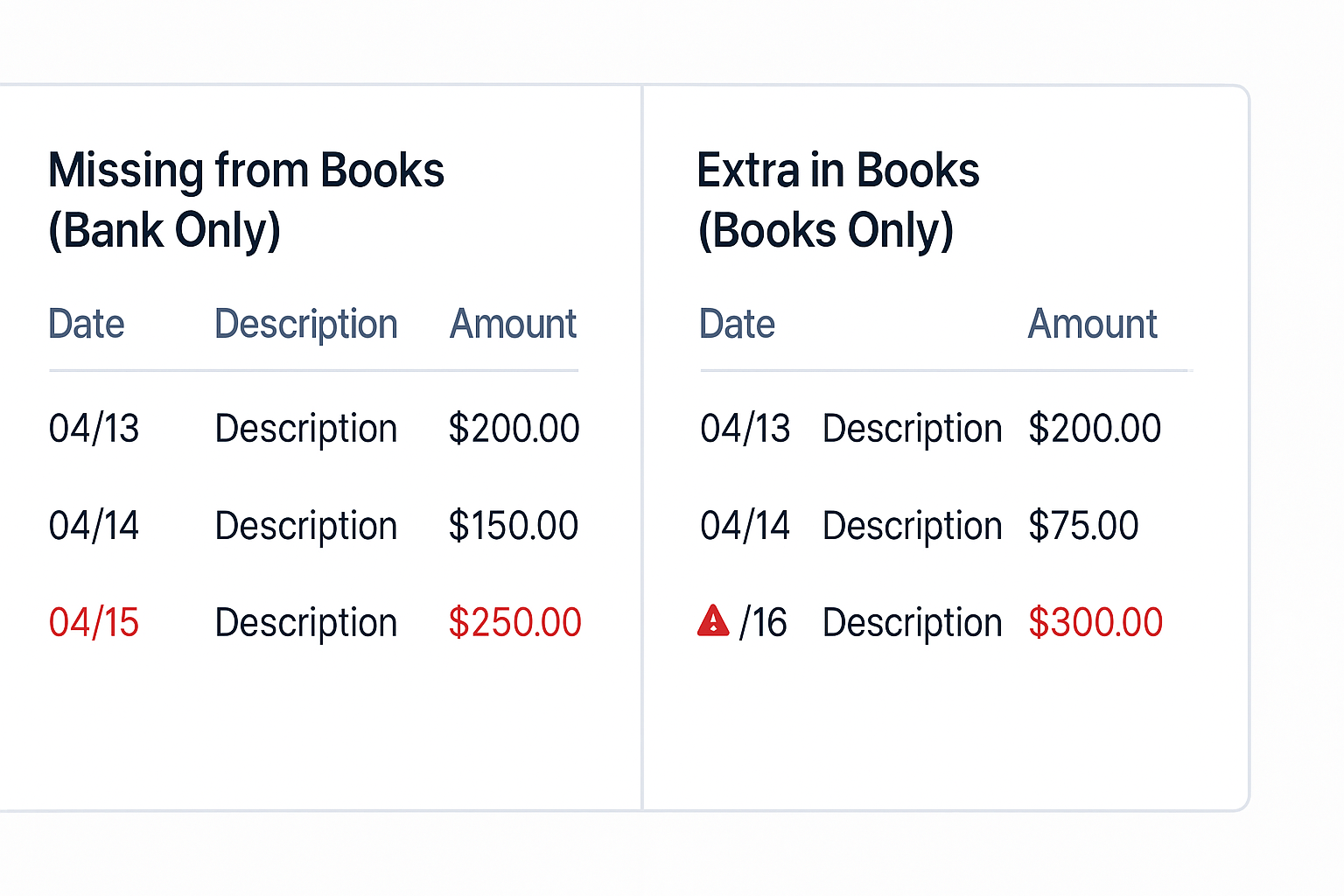Click the $75.00 books-only amount
1344x896 pixels.
pos(1083,525)
